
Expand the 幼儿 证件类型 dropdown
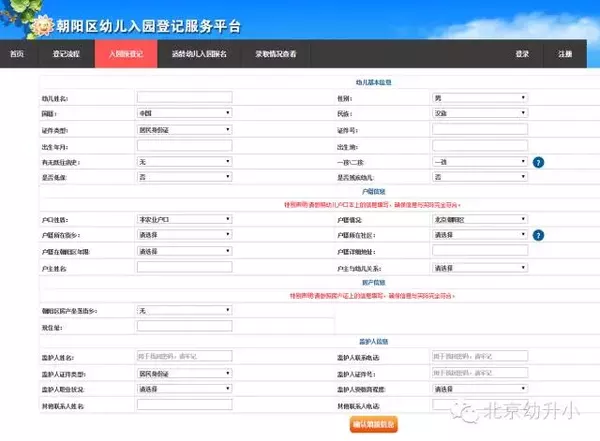184,129
